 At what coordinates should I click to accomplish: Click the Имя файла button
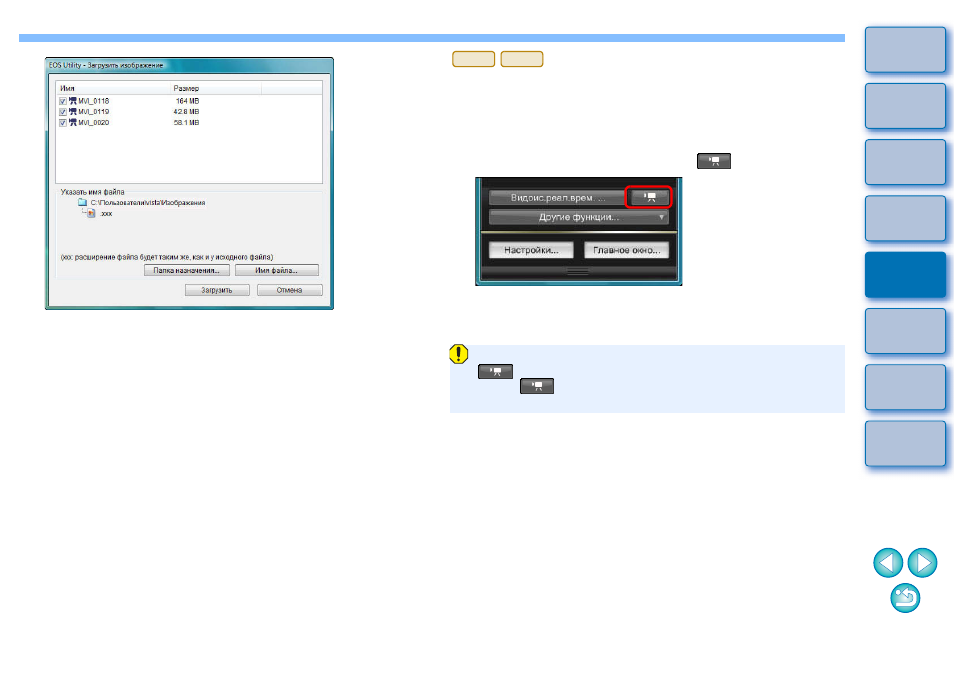coord(277,270)
